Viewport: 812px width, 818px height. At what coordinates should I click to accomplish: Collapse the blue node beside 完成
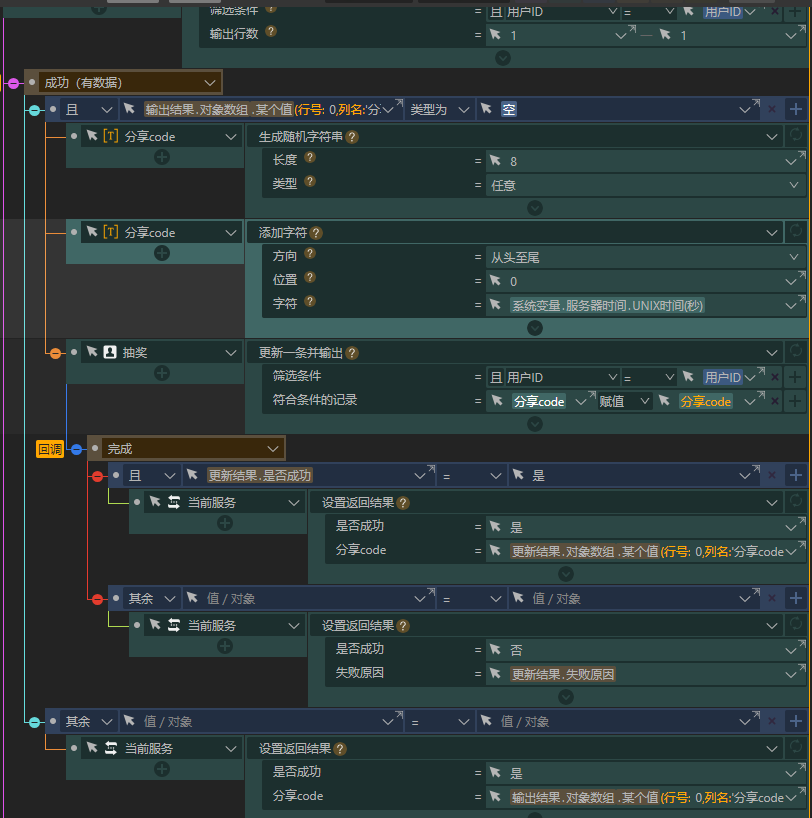(x=77, y=449)
